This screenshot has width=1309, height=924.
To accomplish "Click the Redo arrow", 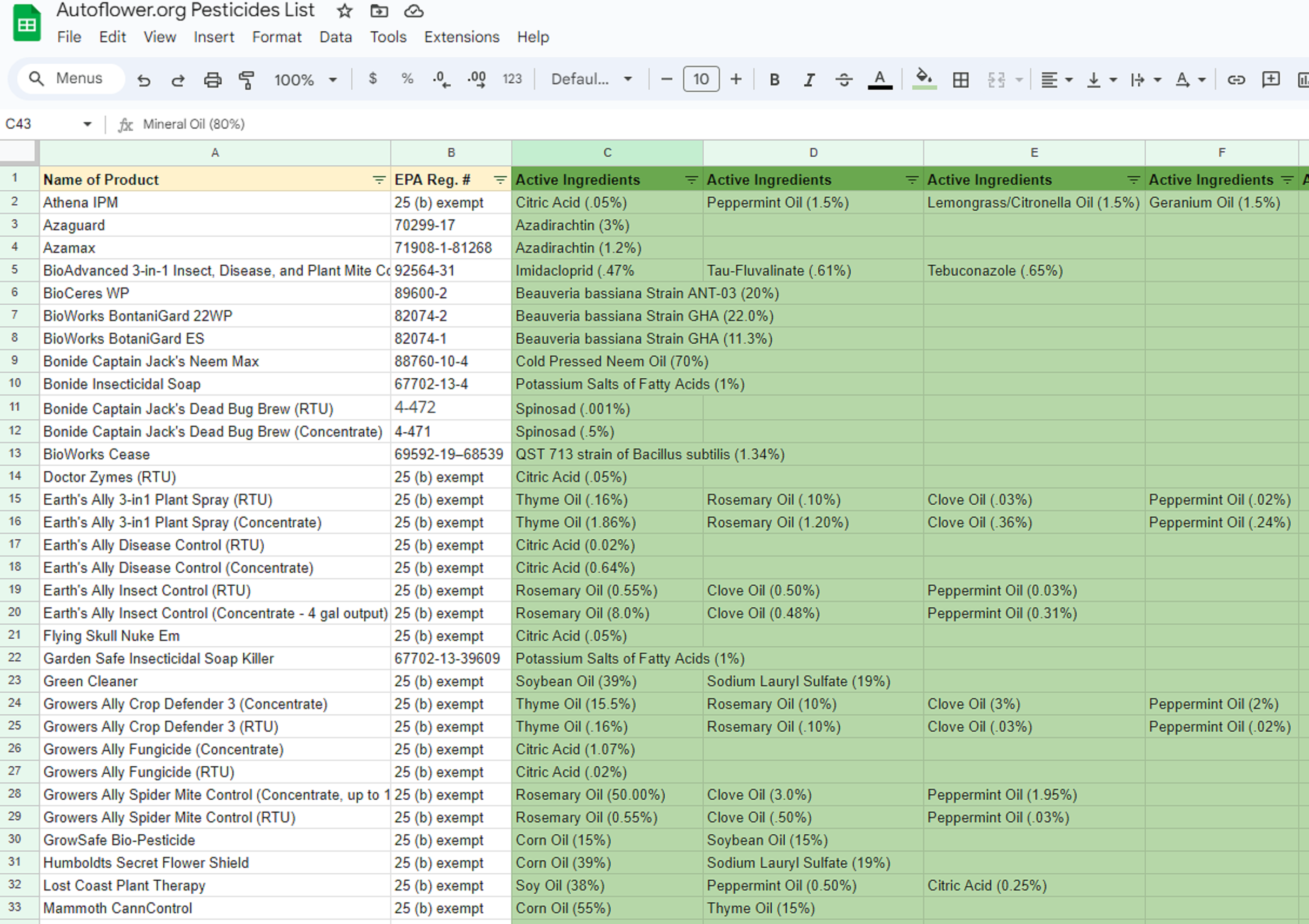I will [x=178, y=79].
